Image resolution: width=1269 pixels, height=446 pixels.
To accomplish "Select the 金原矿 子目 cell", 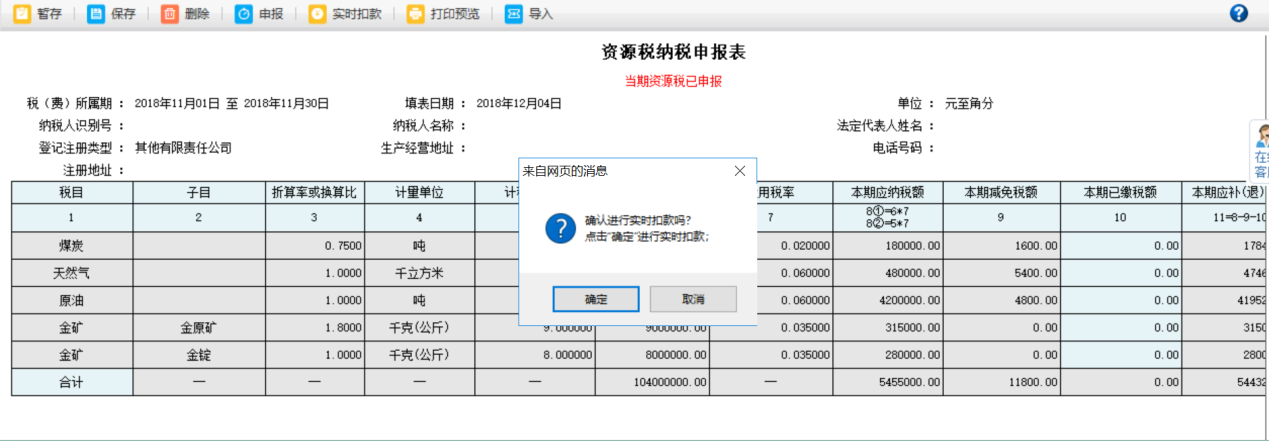I will click(198, 327).
